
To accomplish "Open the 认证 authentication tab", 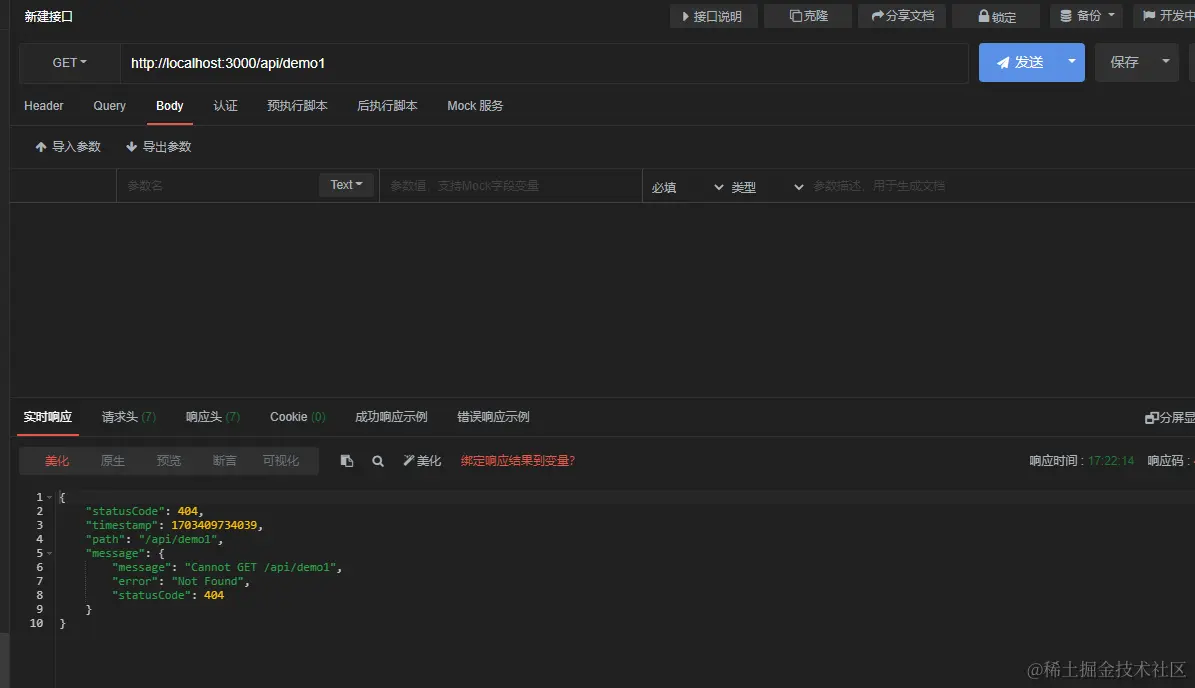I will pos(225,106).
